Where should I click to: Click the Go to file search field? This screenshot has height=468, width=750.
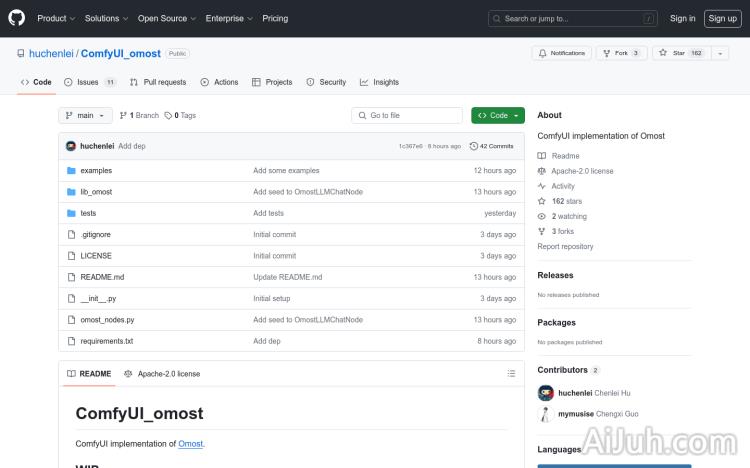pos(407,116)
